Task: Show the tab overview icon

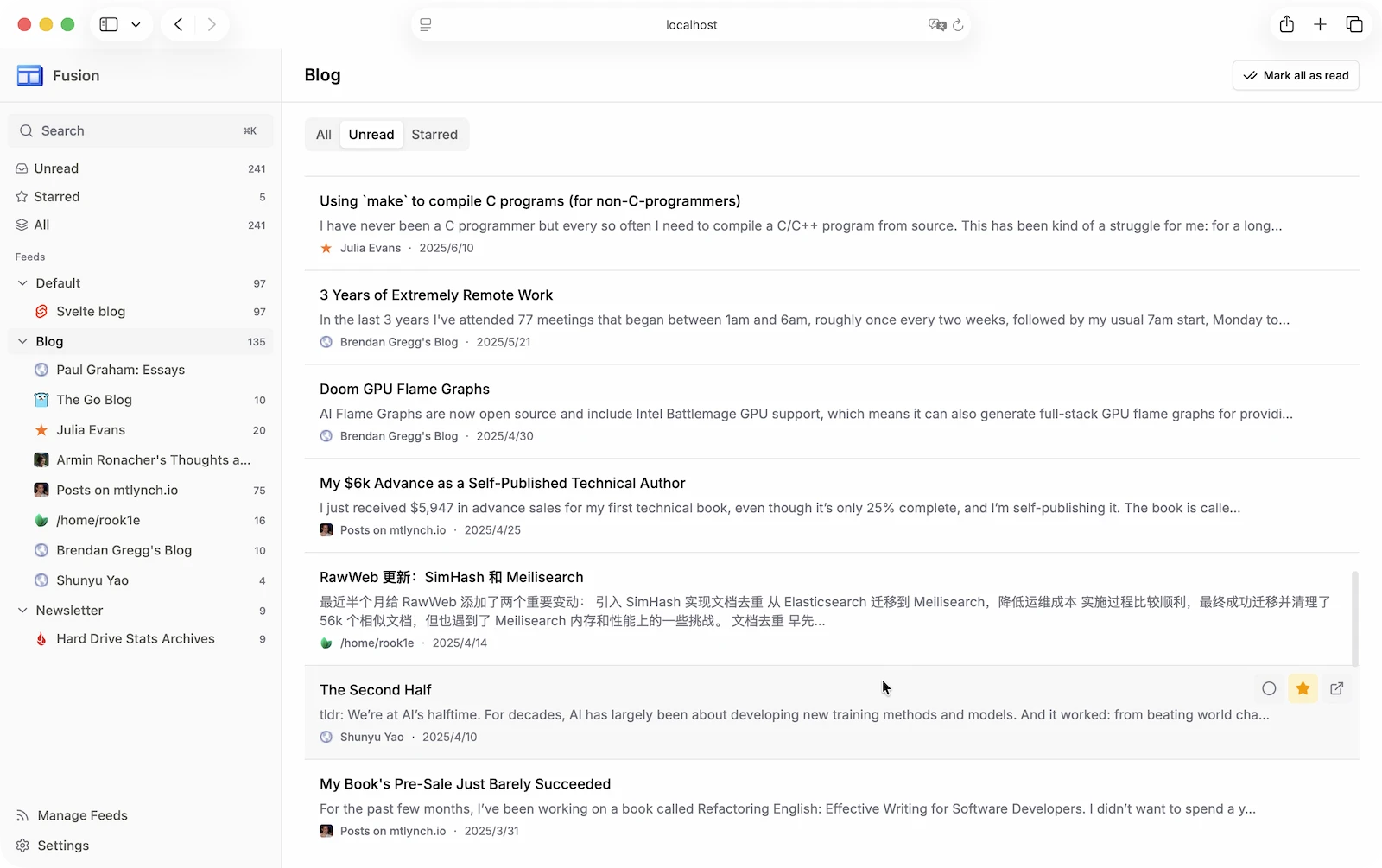Action: tap(1354, 24)
